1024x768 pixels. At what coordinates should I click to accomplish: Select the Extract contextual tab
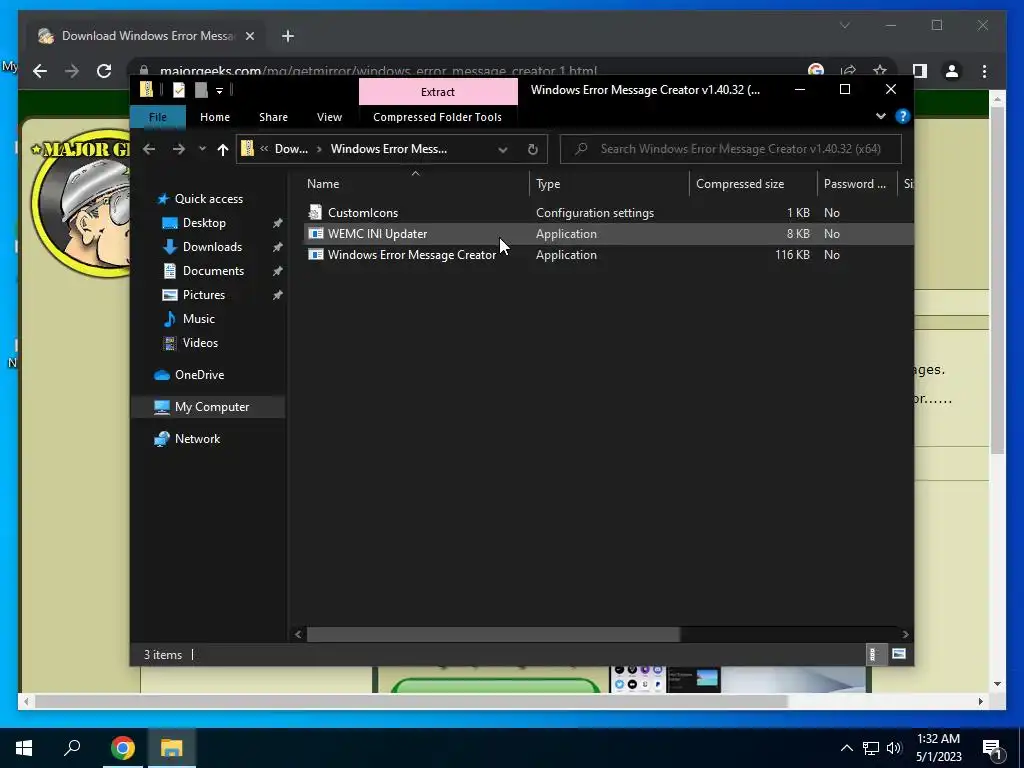tap(438, 92)
